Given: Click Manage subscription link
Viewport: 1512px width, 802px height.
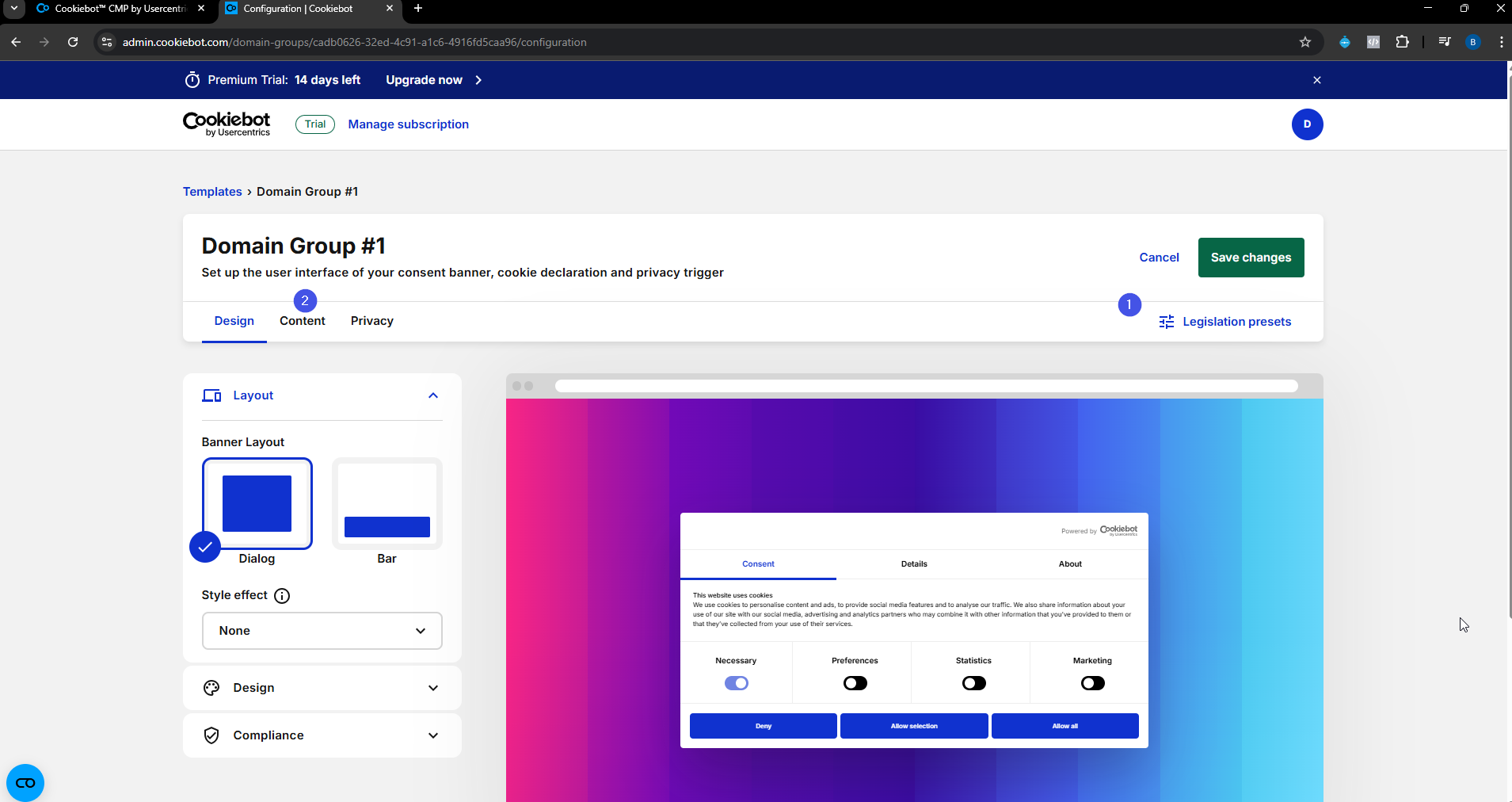Looking at the screenshot, I should point(409,124).
